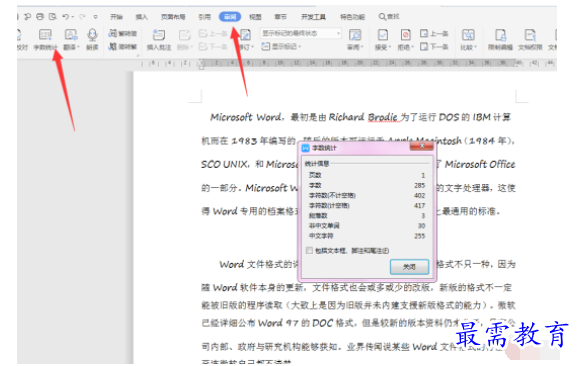
Task: Click the 修订 track changes icon
Action: coord(245,35)
